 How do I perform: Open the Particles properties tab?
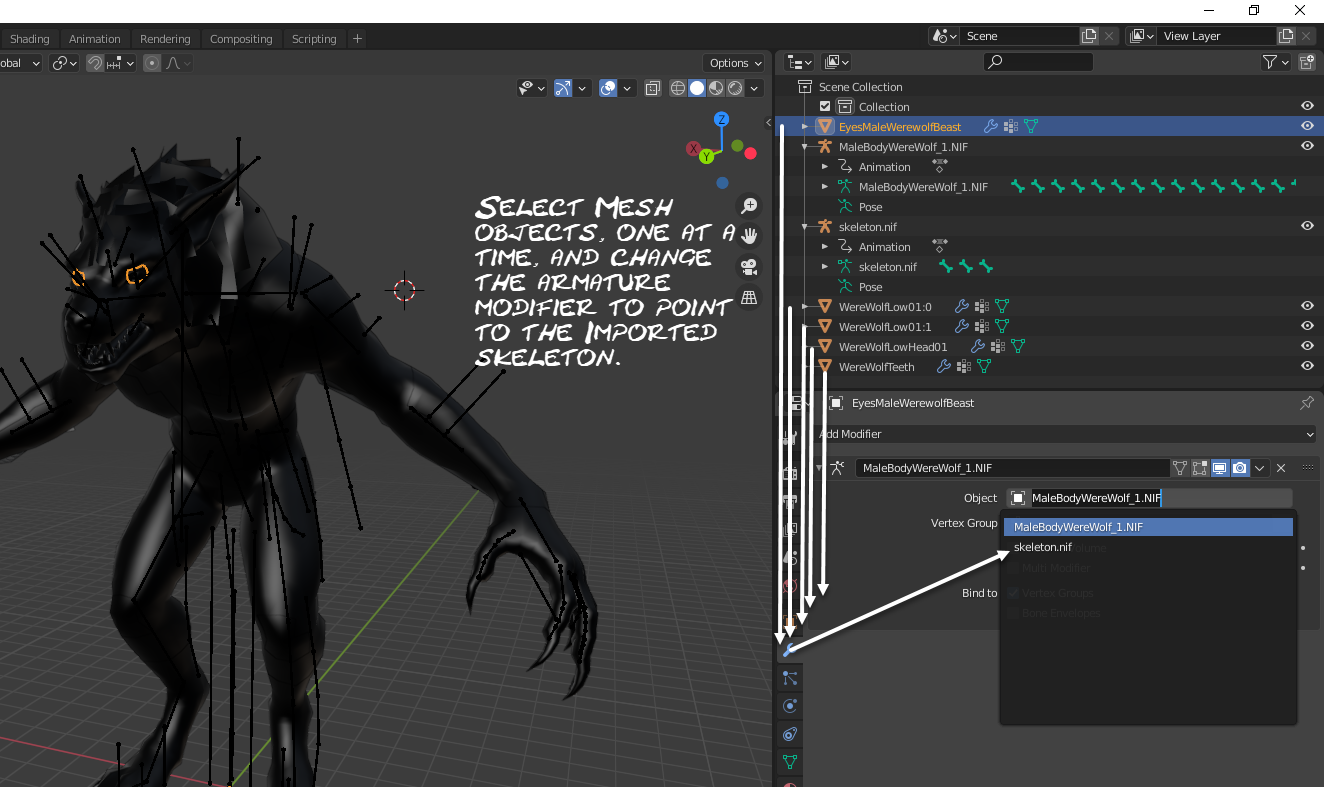[x=789, y=678]
